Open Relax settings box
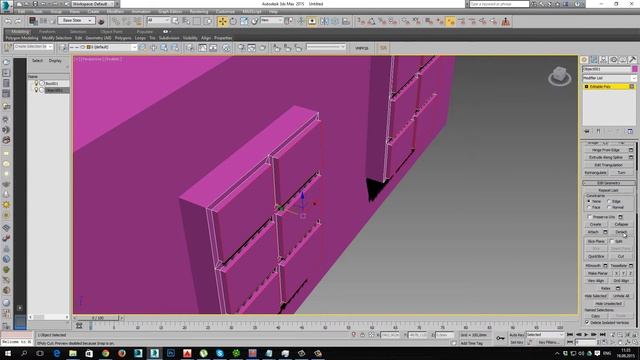 [618, 289]
